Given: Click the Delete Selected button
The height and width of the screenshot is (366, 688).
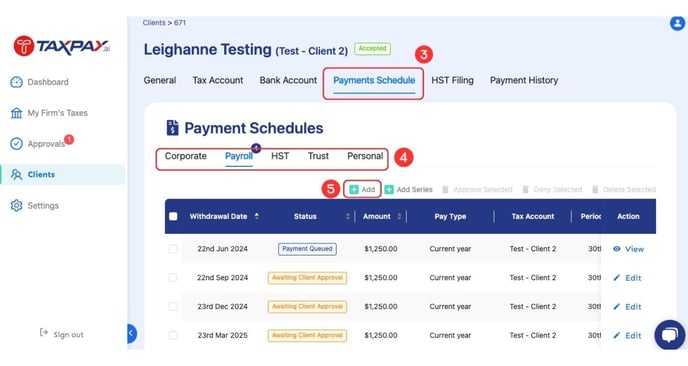Looking at the screenshot, I should point(624,190).
